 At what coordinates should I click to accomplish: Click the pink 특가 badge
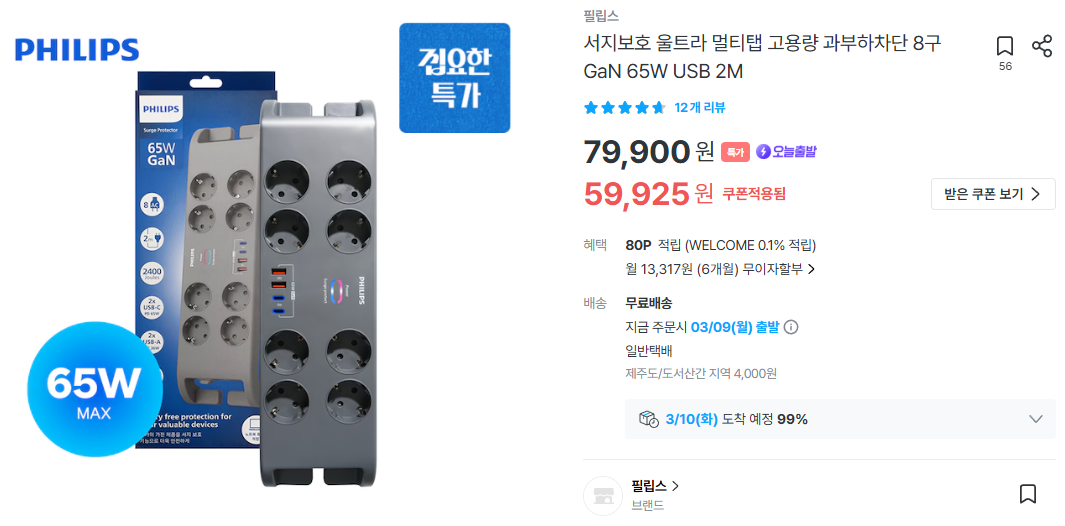(x=735, y=152)
